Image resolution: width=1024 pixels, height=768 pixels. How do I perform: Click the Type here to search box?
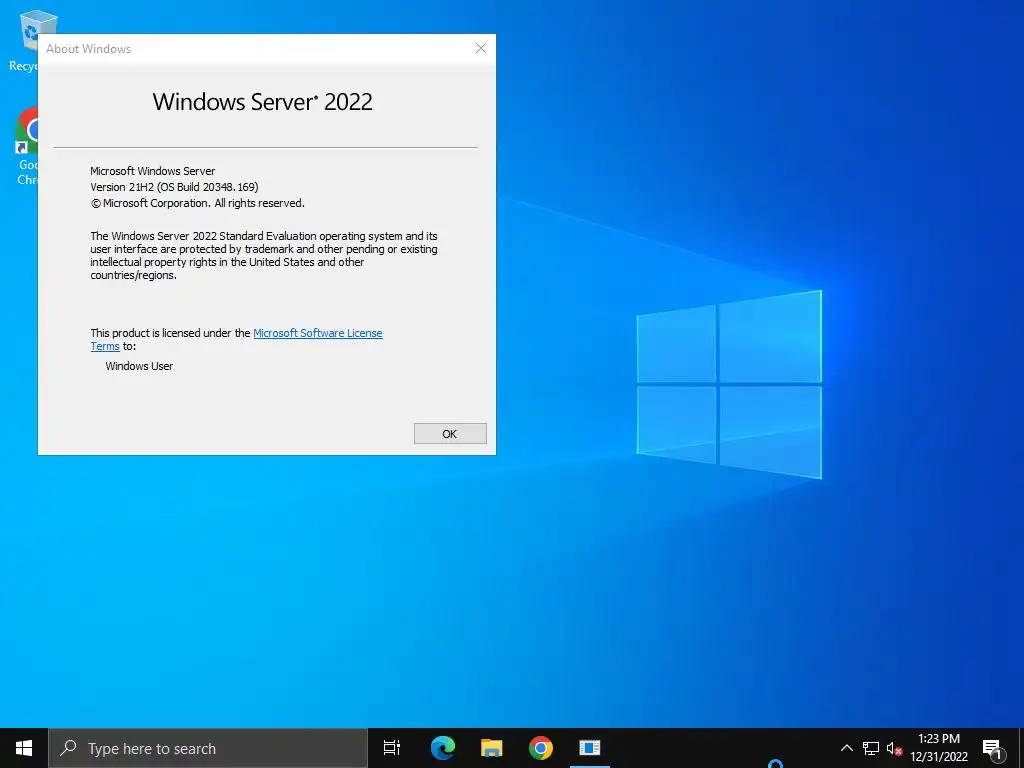point(208,748)
